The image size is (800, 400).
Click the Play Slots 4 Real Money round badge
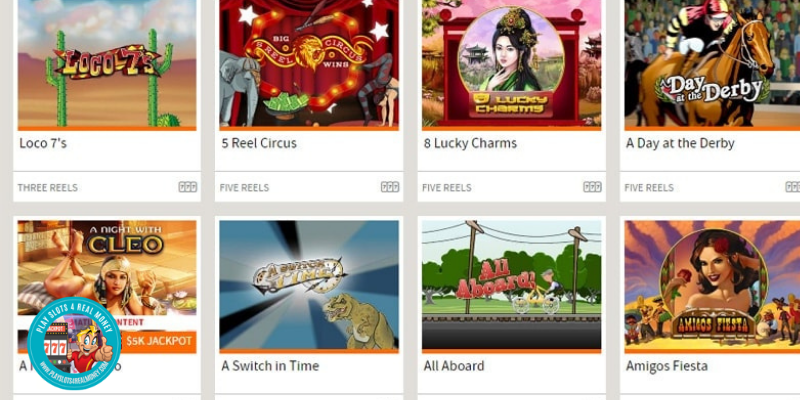[x=74, y=343]
